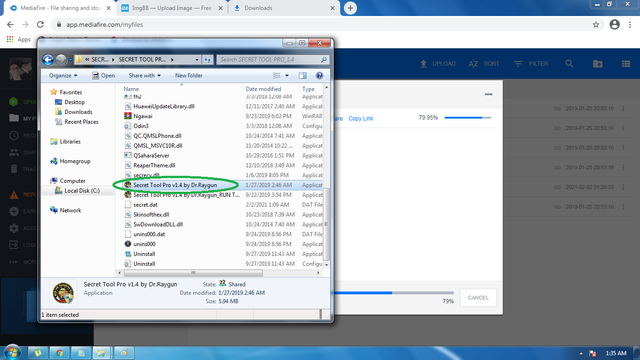Toggle the MediaFire list view icon

[626, 64]
